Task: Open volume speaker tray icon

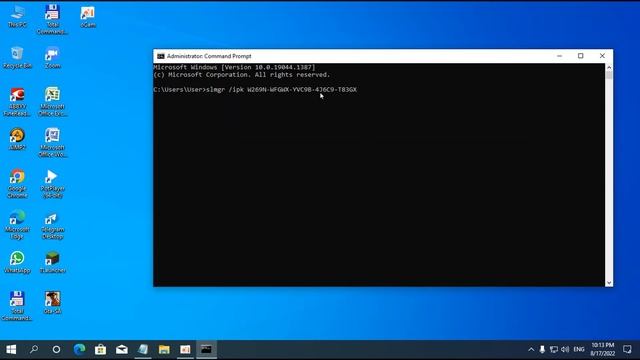Action: (x=565, y=349)
